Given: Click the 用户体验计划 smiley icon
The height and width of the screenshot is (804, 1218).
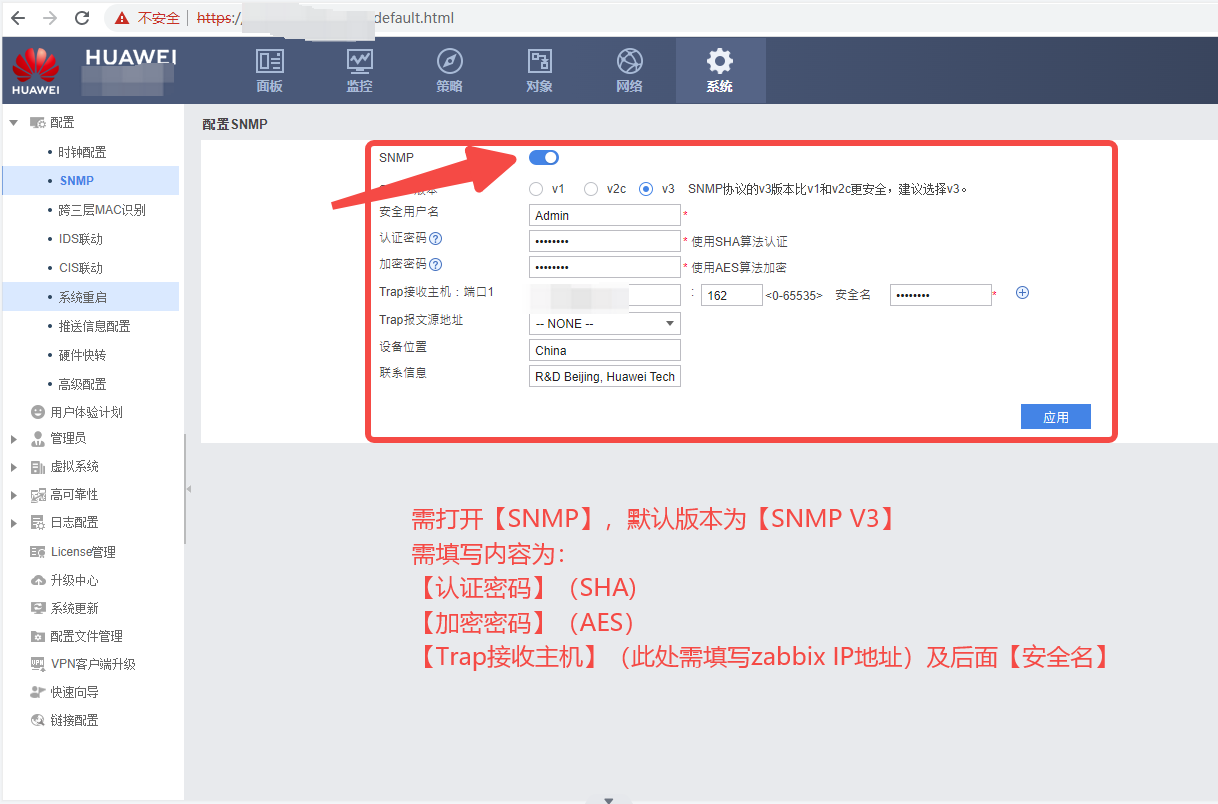Looking at the screenshot, I should (x=38, y=412).
